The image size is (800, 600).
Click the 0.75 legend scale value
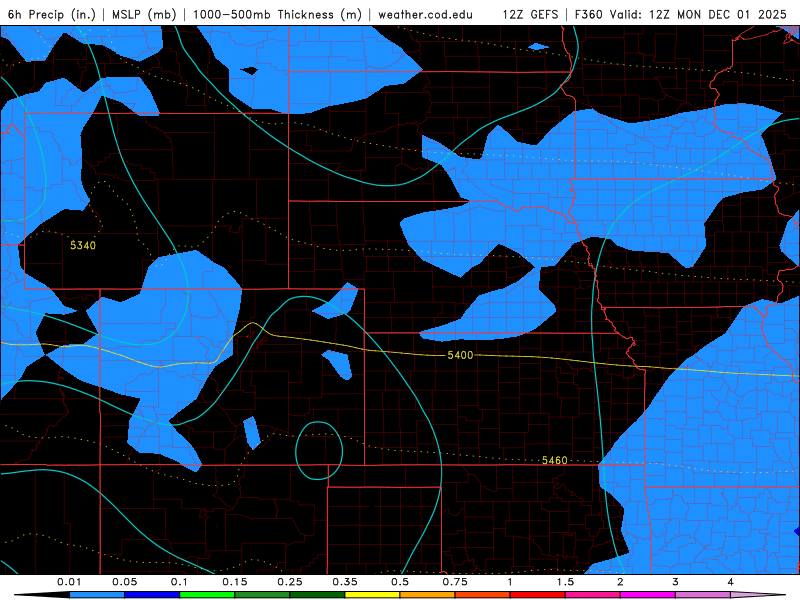tap(455, 582)
